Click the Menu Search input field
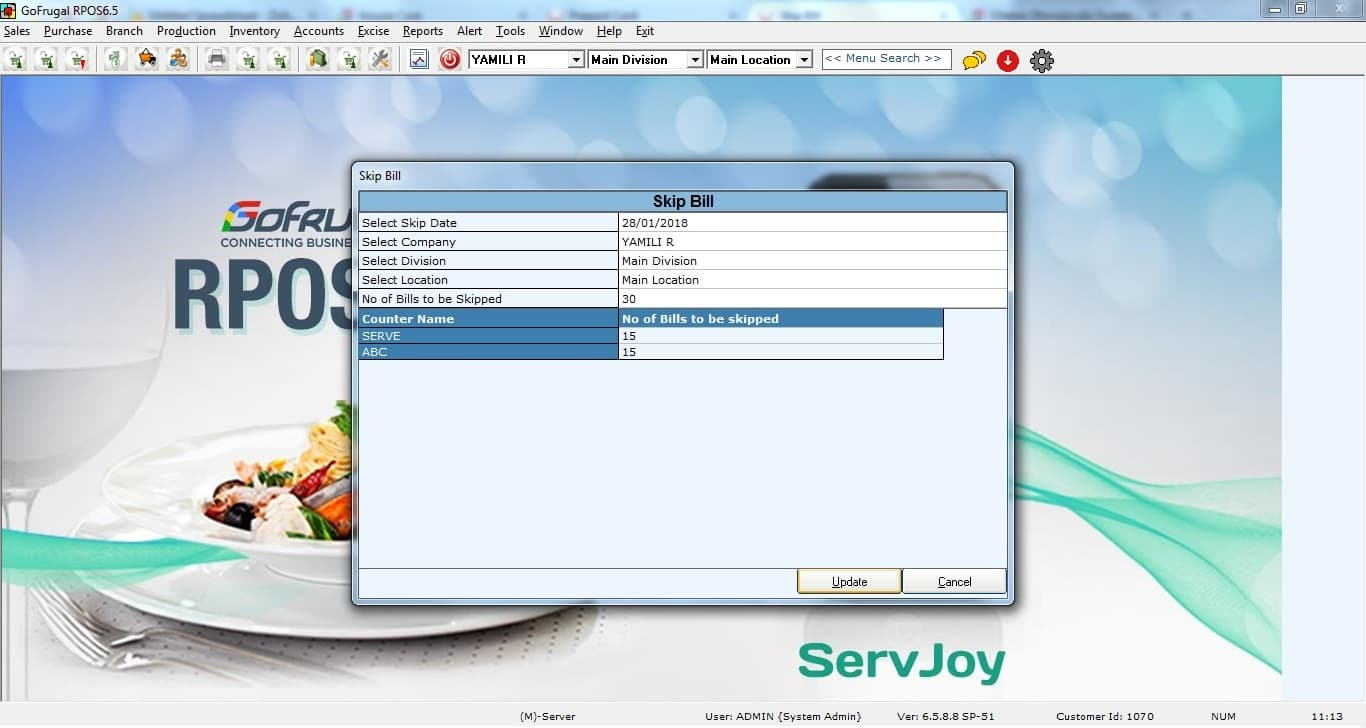Image resolution: width=1366 pixels, height=728 pixels. 887,59
